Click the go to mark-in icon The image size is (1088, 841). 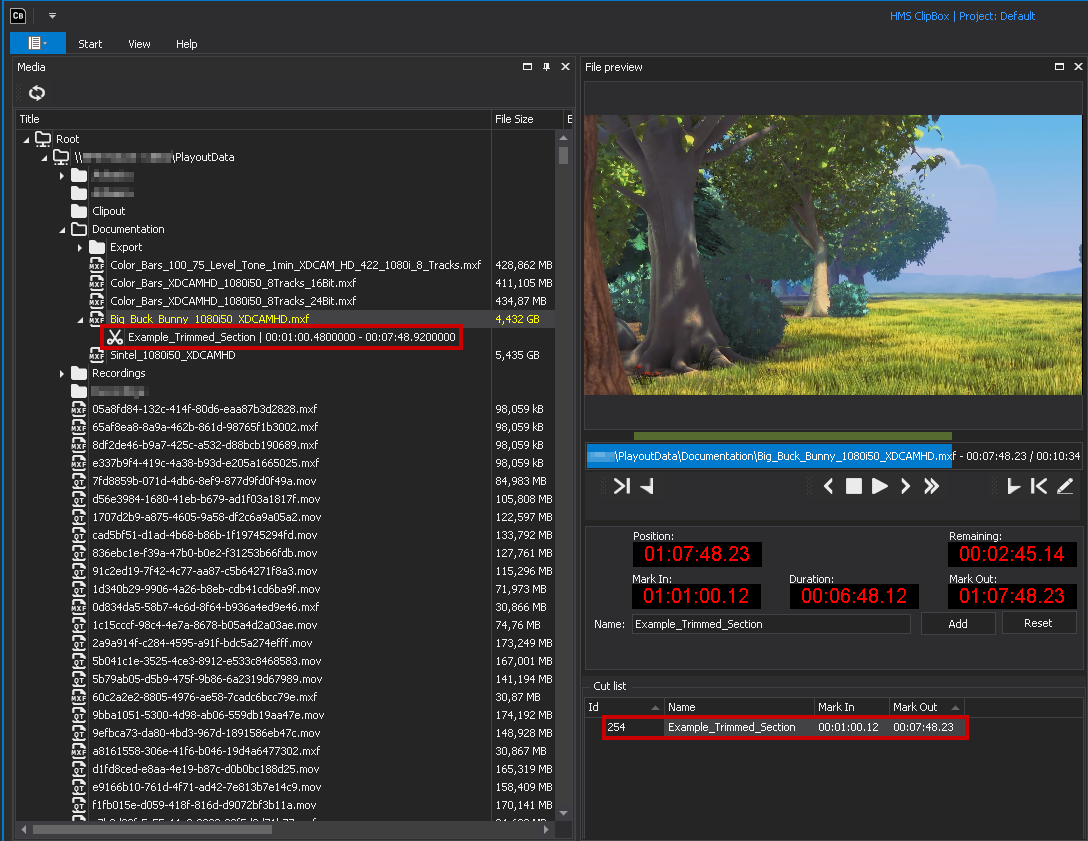(x=1039, y=486)
